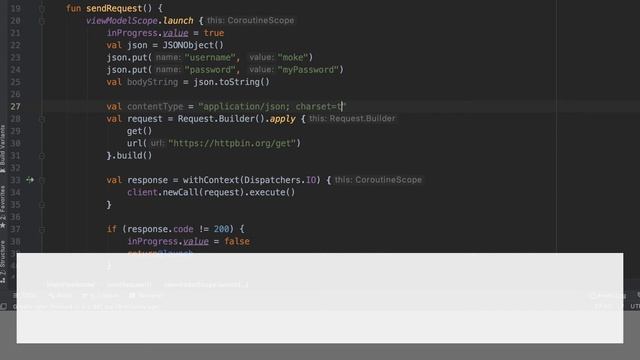Click the launch call on line 20

pos(178,20)
